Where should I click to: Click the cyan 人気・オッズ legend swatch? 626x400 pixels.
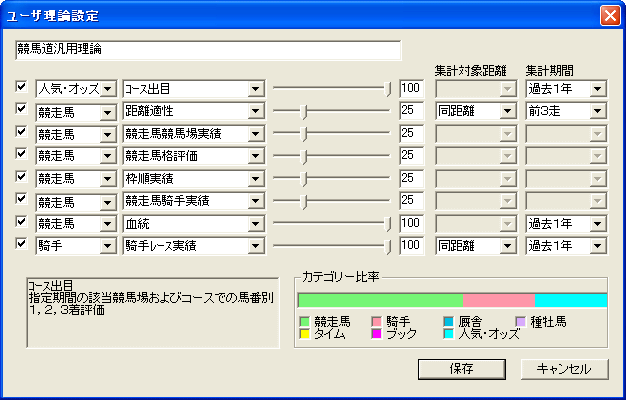449,334
